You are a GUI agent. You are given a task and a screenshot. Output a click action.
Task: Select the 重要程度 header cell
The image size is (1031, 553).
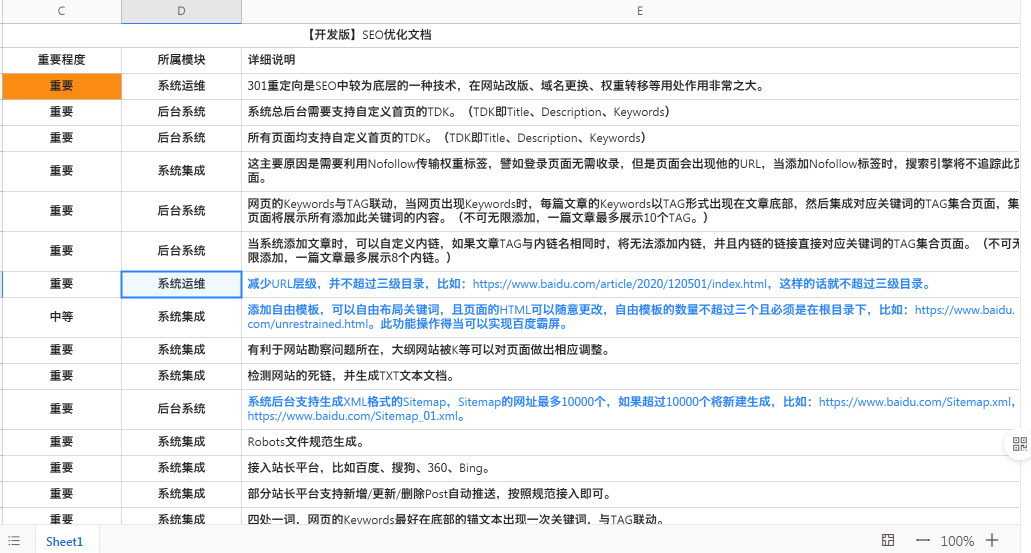pos(62,60)
